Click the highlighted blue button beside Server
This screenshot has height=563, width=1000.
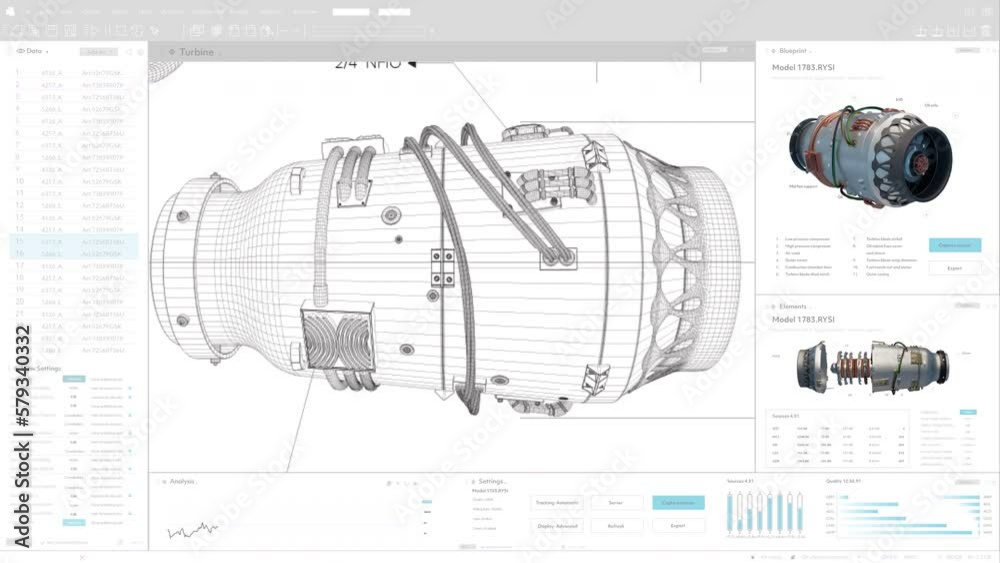point(678,502)
